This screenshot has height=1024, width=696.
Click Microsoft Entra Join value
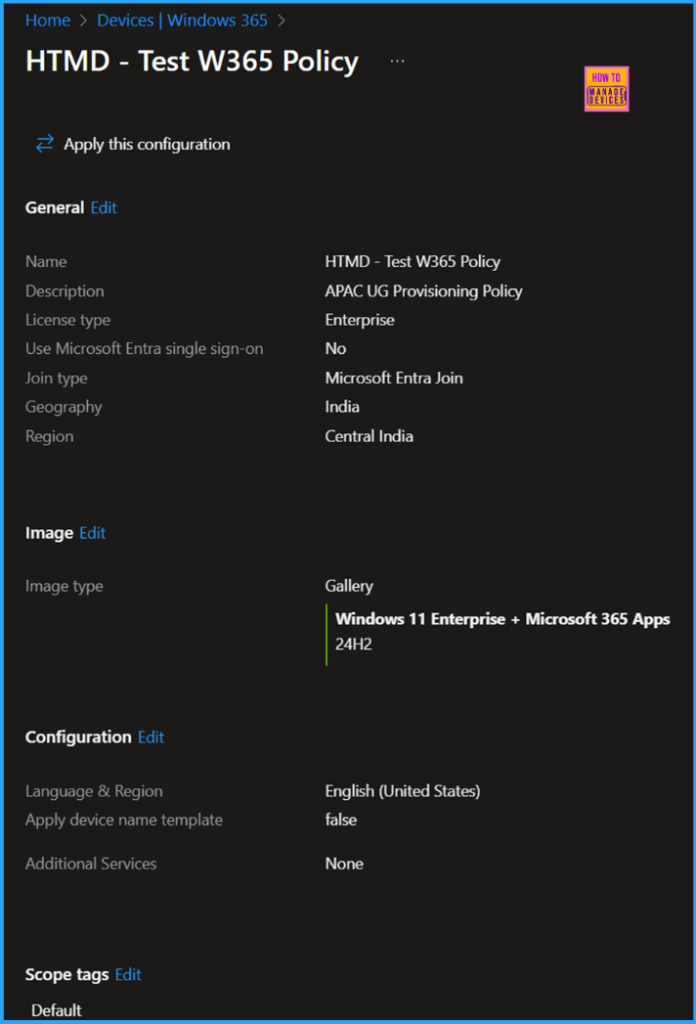tap(394, 378)
